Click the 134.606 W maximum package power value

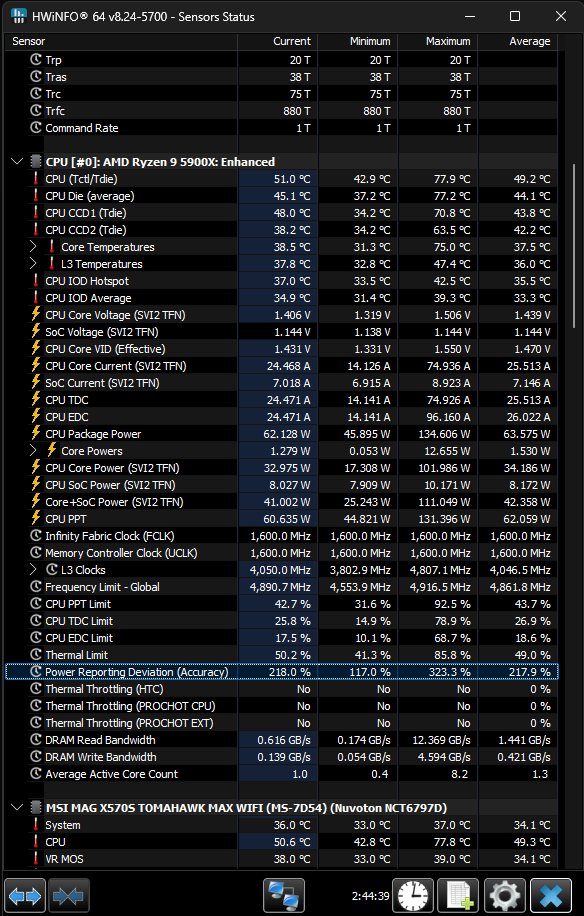444,434
